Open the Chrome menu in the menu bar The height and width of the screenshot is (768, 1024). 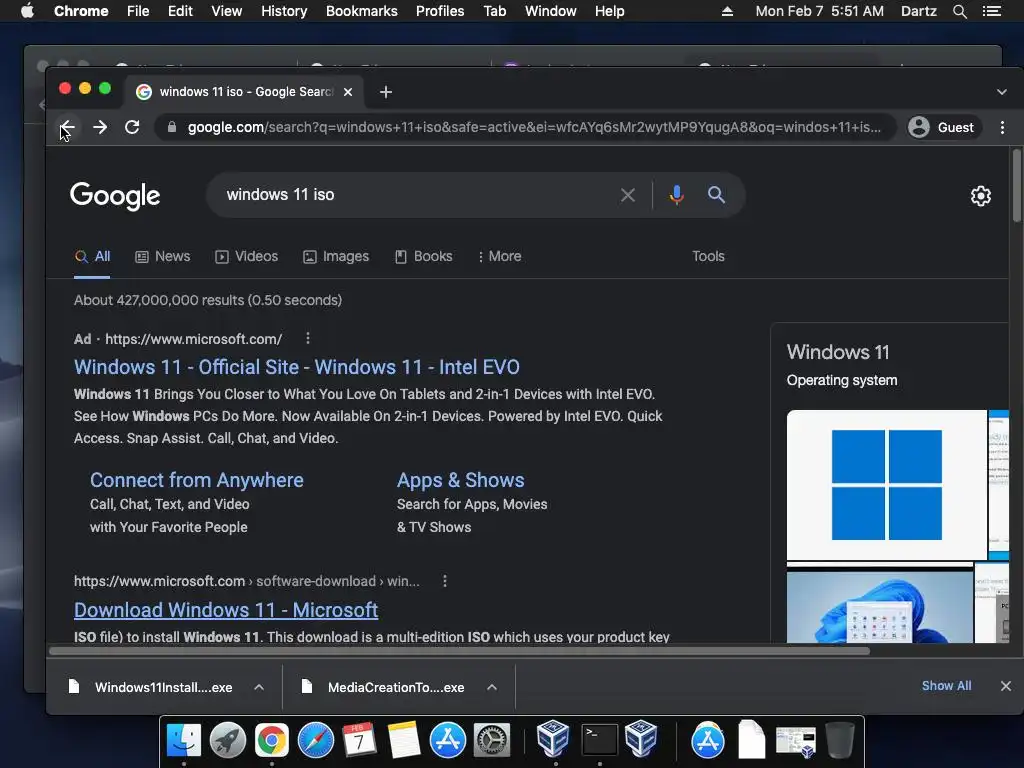(x=81, y=11)
